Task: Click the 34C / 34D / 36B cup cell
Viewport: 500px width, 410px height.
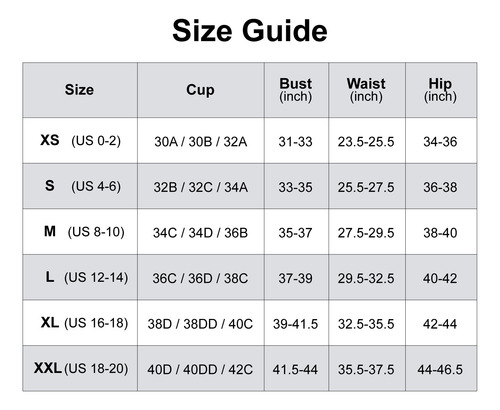Action: point(201,233)
